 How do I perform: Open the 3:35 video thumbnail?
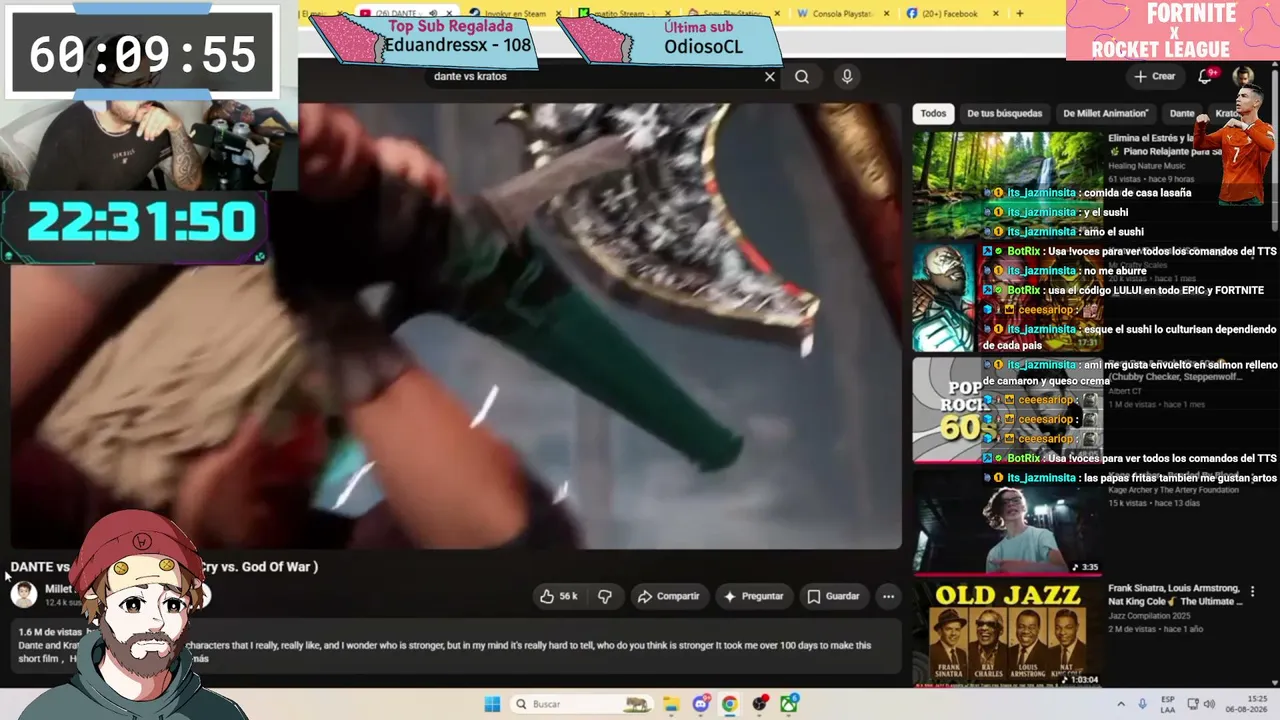coord(1008,522)
